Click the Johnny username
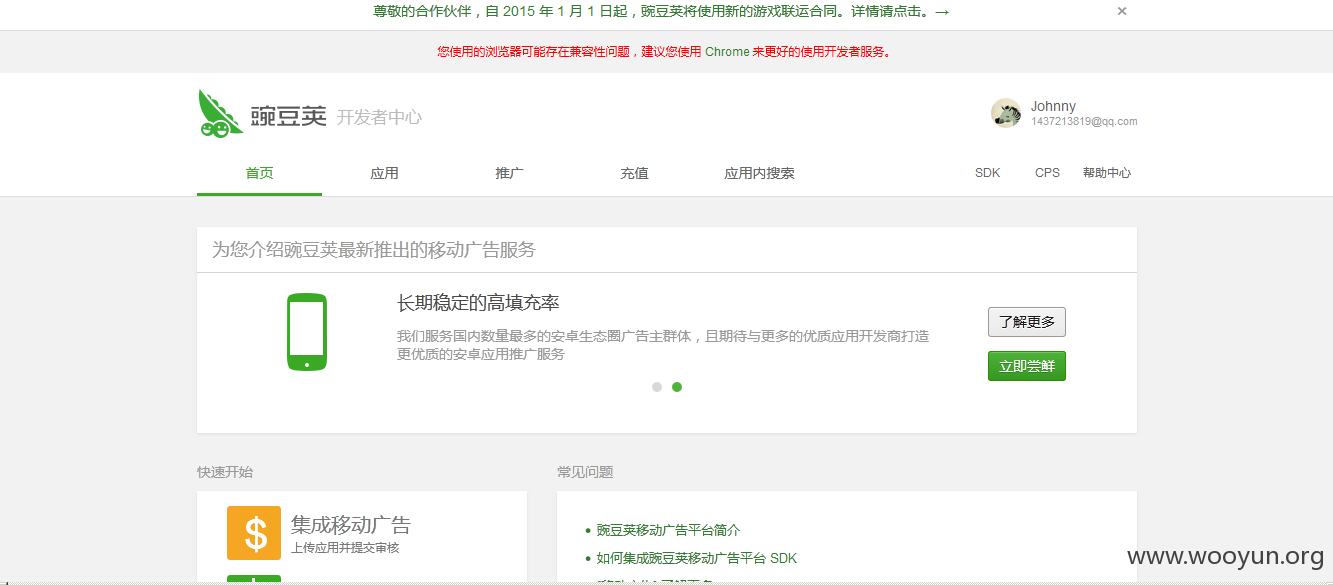The height and width of the screenshot is (585, 1333). click(x=1053, y=106)
